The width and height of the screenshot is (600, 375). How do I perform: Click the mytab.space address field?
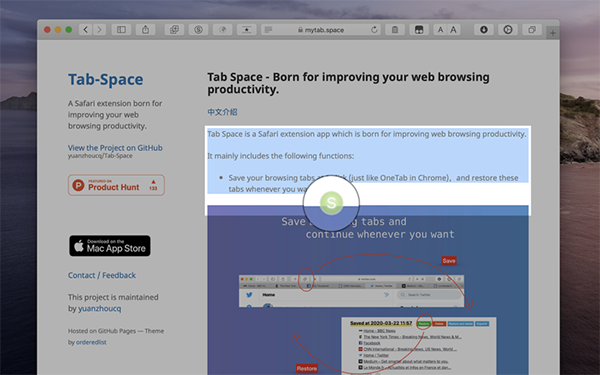[321, 29]
